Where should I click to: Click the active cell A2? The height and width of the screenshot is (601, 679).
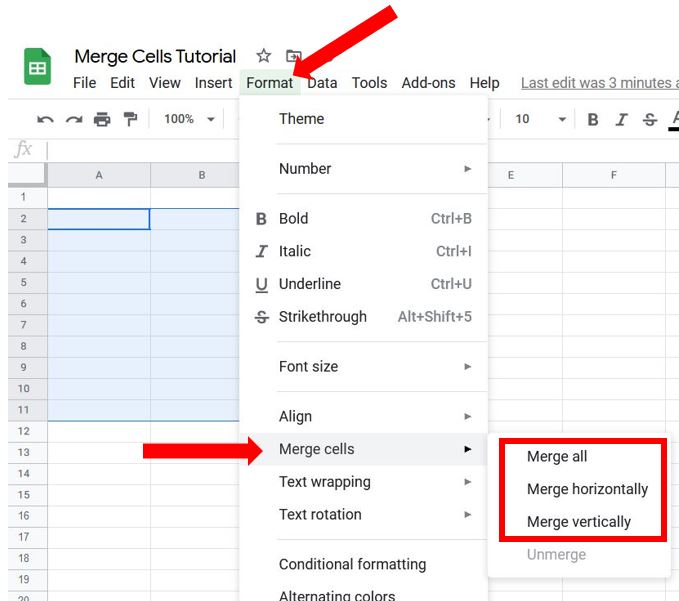click(99, 219)
